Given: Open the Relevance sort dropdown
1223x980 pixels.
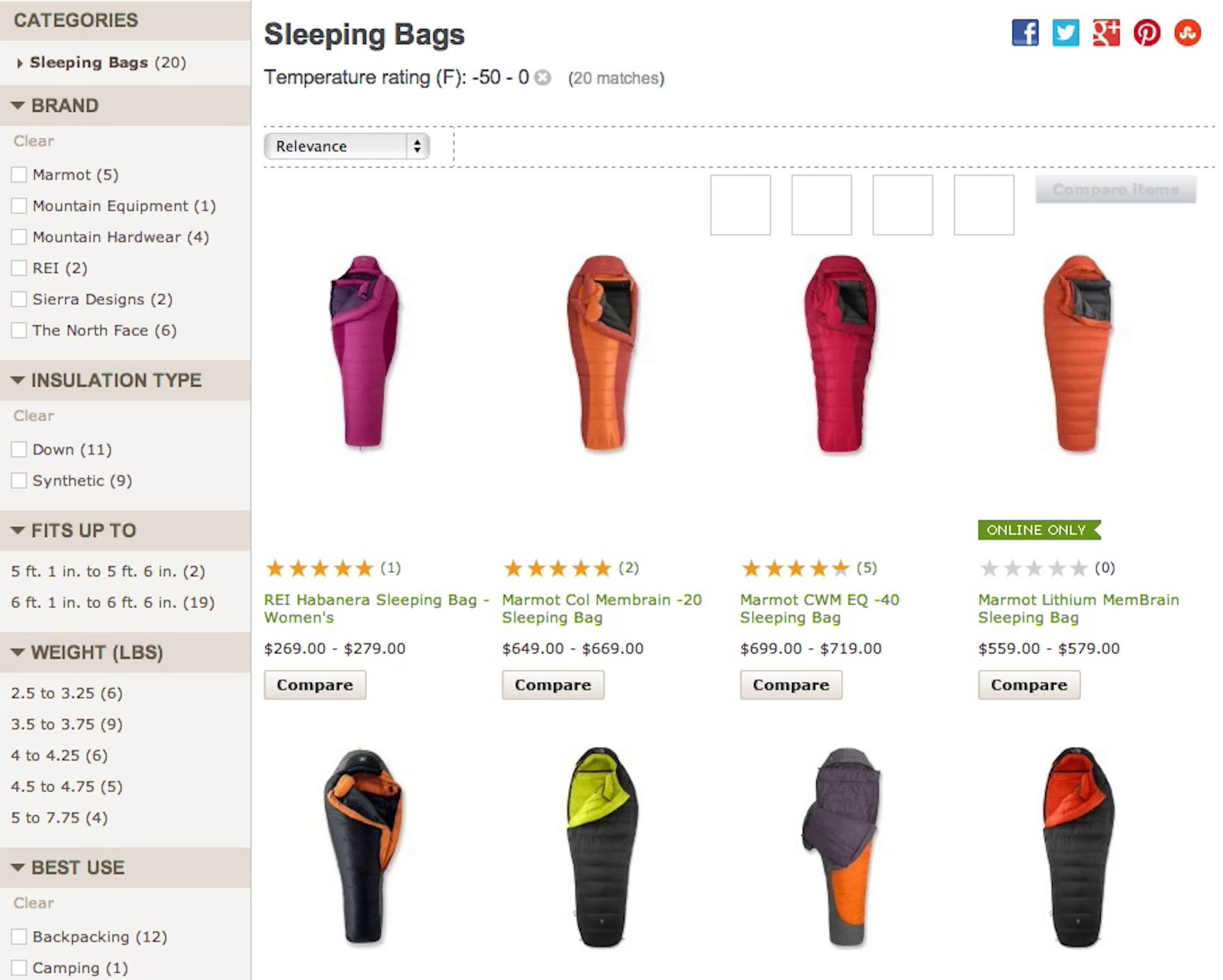Looking at the screenshot, I should (347, 147).
